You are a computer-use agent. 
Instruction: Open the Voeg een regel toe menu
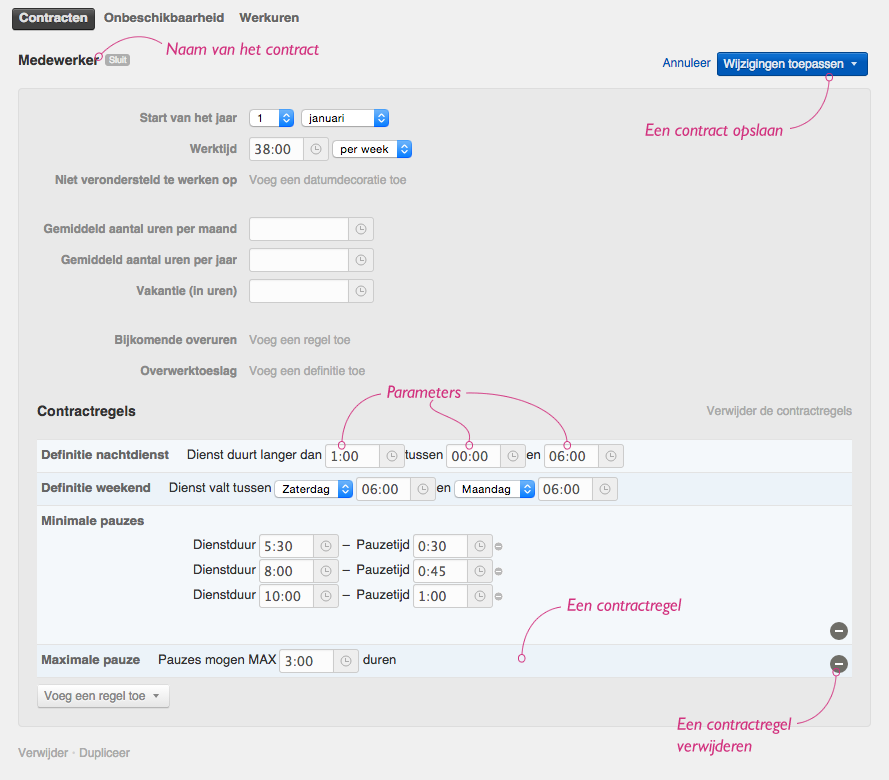[103, 696]
